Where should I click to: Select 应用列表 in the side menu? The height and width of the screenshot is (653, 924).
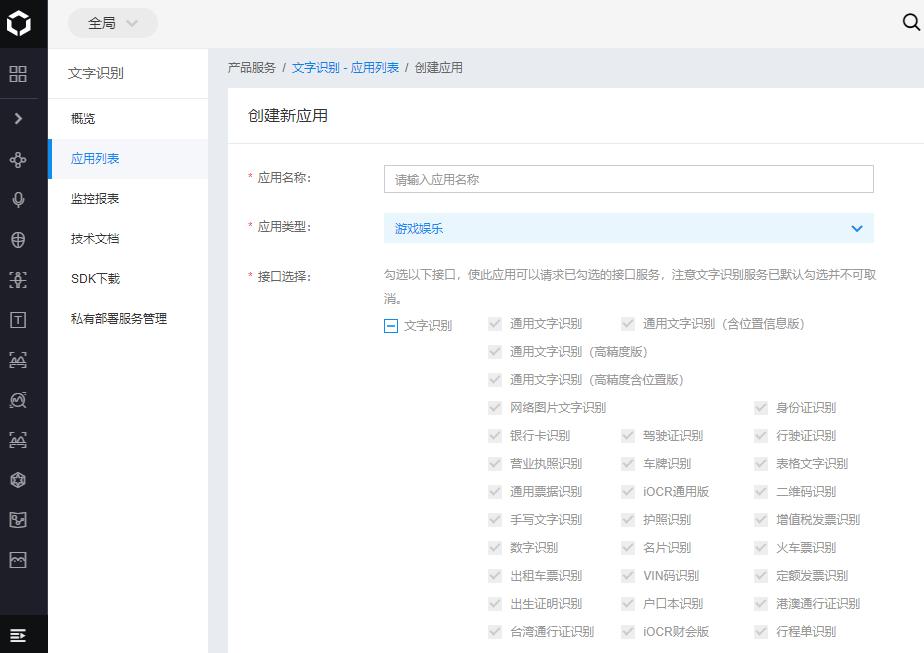coord(128,159)
